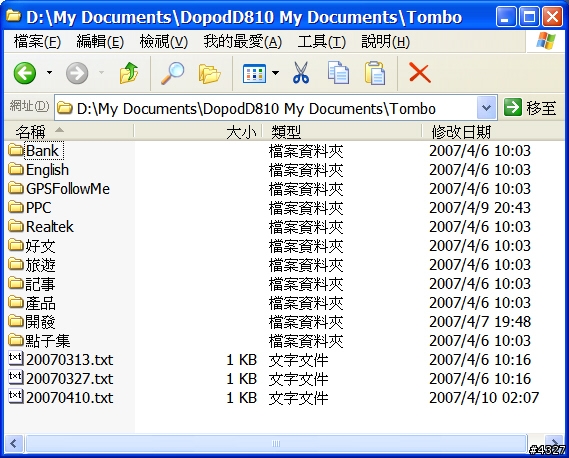The height and width of the screenshot is (458, 569).
Task: Click the 產品 folder icon
Action: tap(16, 302)
